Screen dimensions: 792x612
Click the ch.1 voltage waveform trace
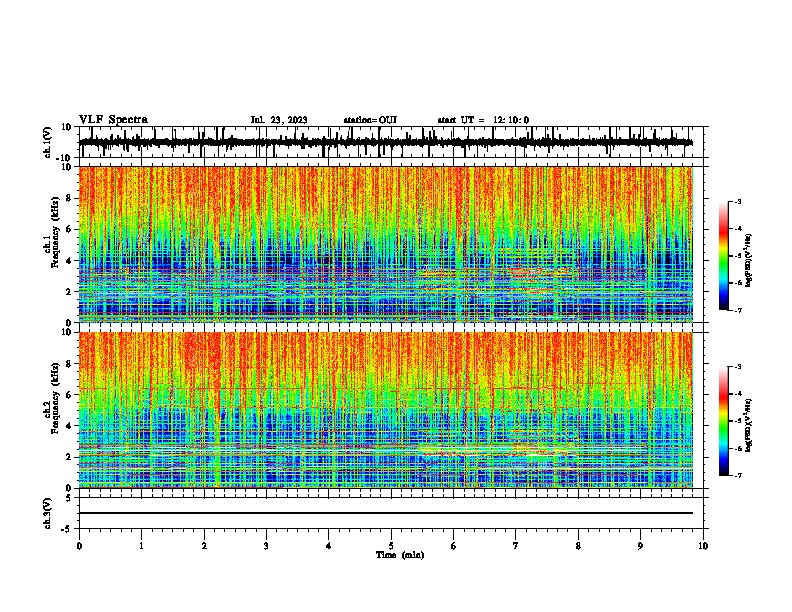[x=385, y=142]
